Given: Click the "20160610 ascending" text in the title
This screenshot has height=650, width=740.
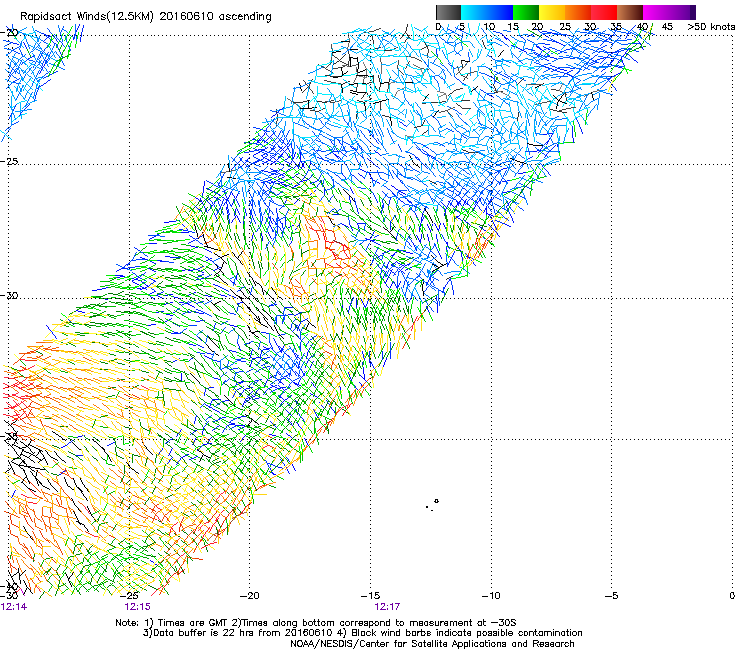Looking at the screenshot, I should (215, 17).
